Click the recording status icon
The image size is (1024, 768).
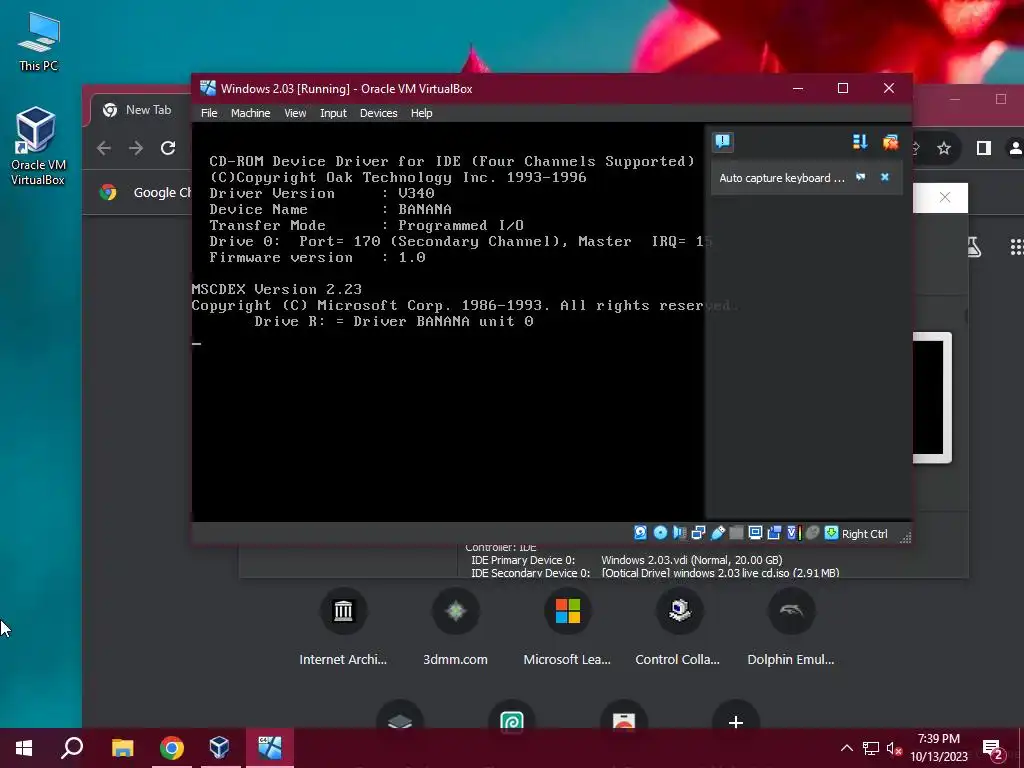pos(775,533)
